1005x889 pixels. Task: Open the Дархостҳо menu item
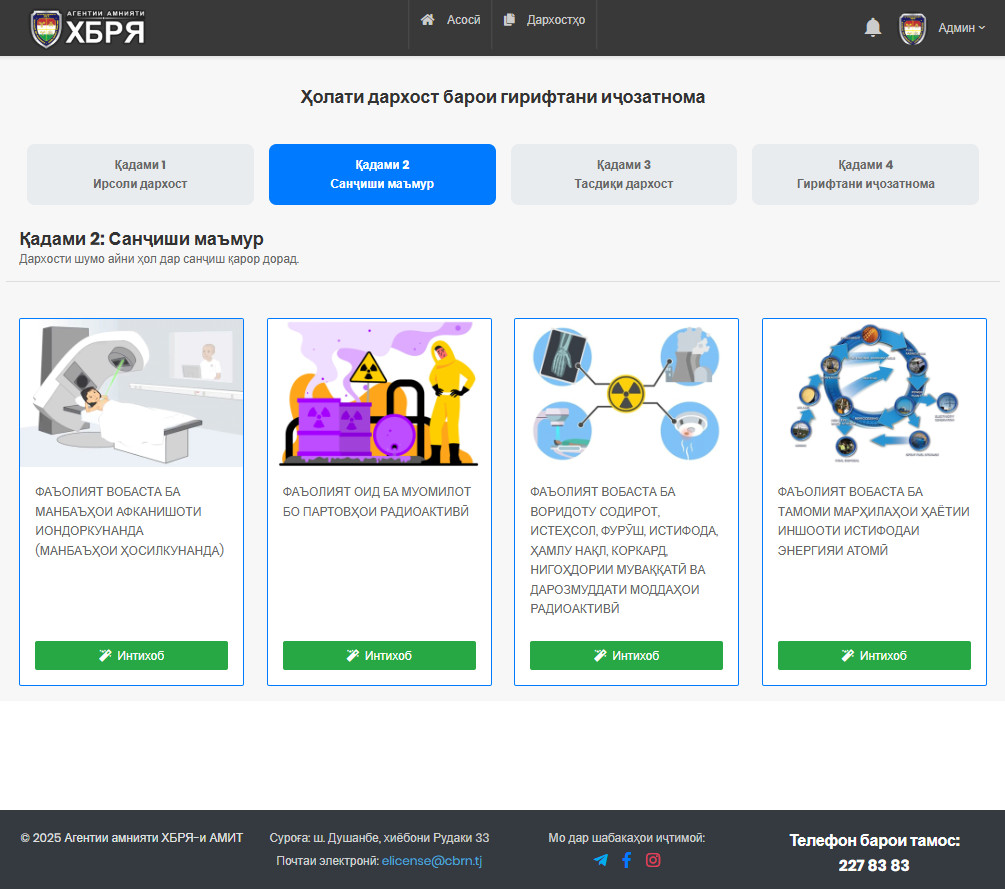555,20
